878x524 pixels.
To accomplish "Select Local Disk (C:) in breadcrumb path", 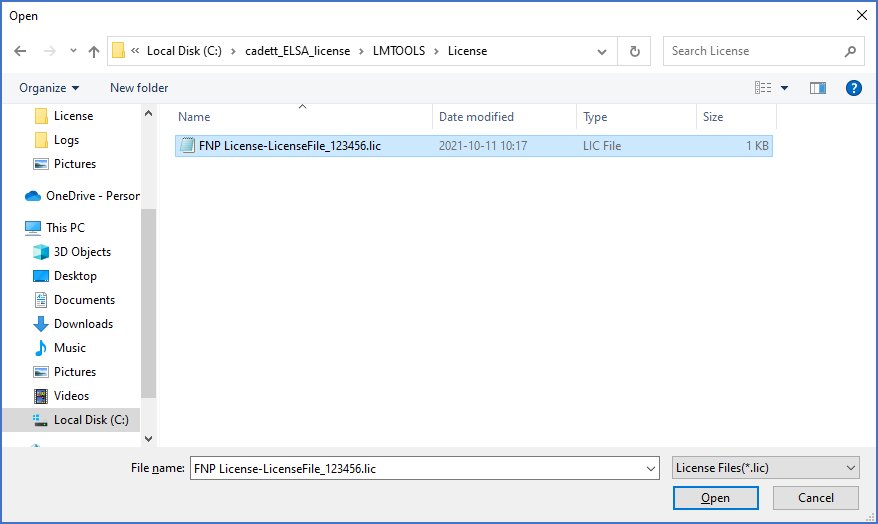I will 184,51.
